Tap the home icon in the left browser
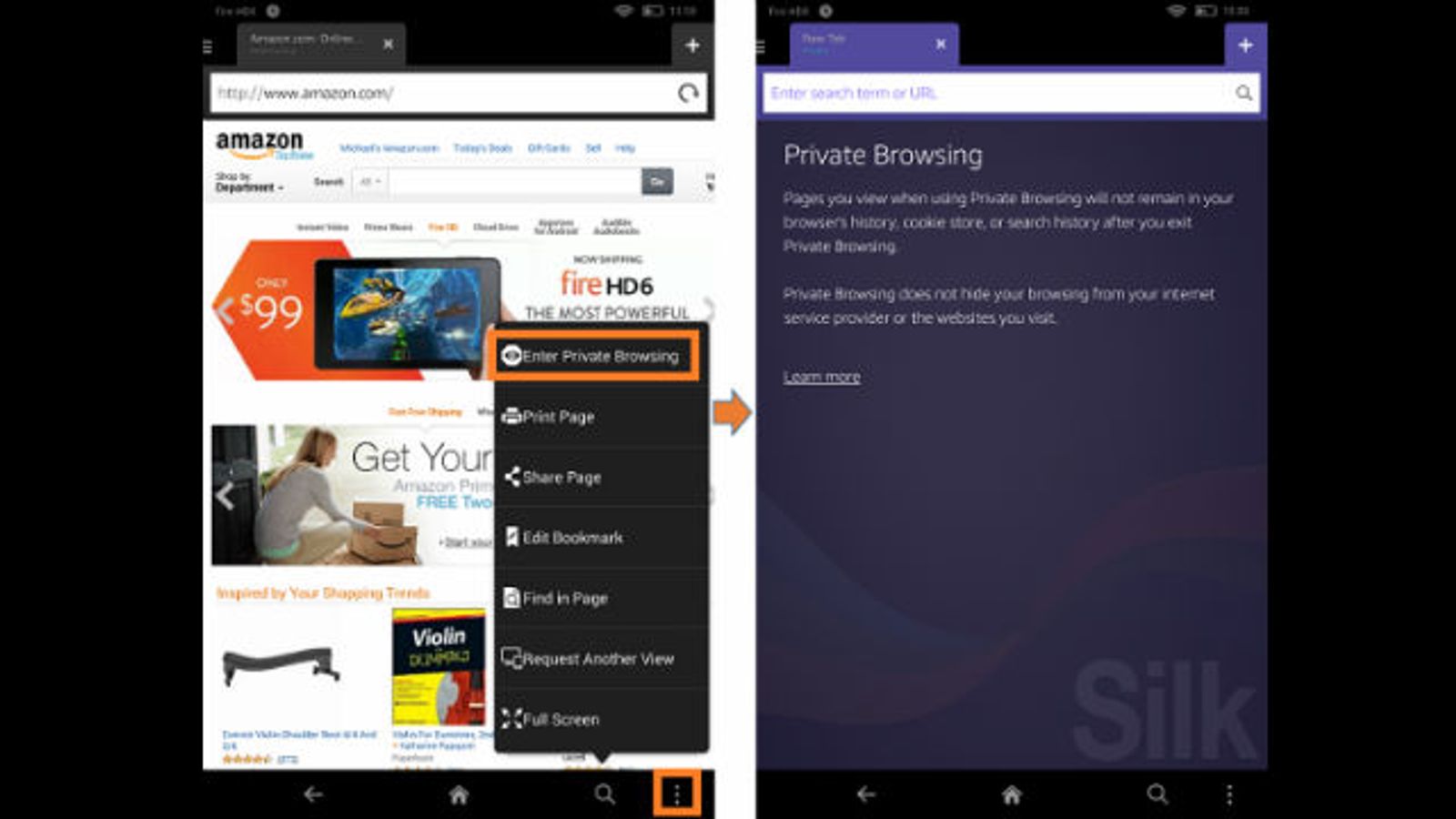Image resolution: width=1456 pixels, height=819 pixels. click(459, 794)
